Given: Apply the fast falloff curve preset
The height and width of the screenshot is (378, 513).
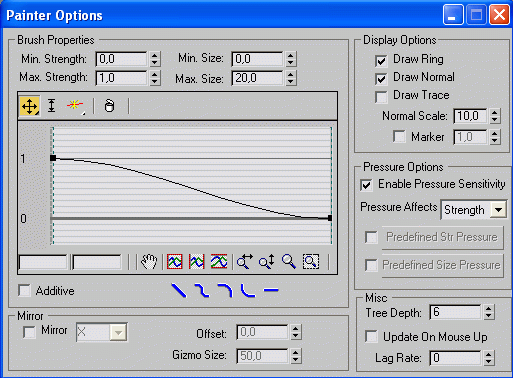Looking at the screenshot, I should [x=248, y=290].
